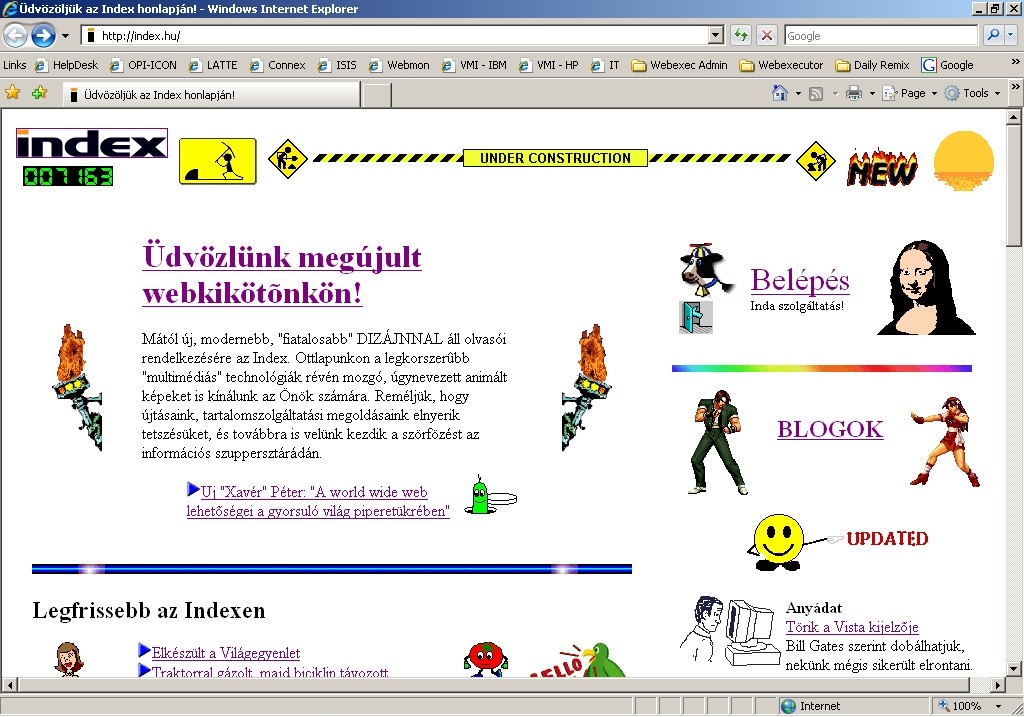The image size is (1024, 717).
Task: Open the Favorites Center star icon
Action: point(13,93)
